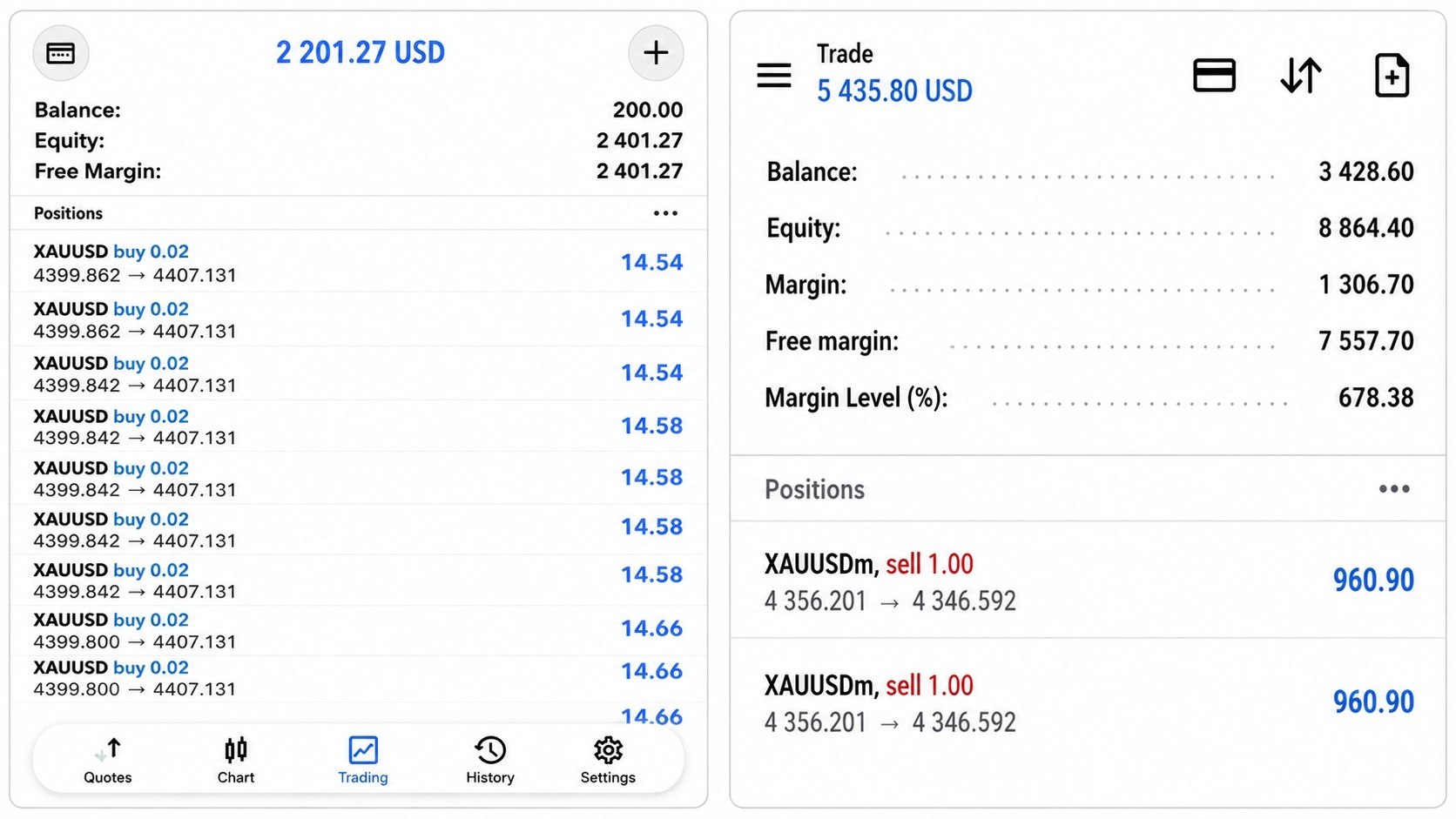Tap the plus button for a new order
Viewport: 1456px width, 819px height.
point(656,53)
